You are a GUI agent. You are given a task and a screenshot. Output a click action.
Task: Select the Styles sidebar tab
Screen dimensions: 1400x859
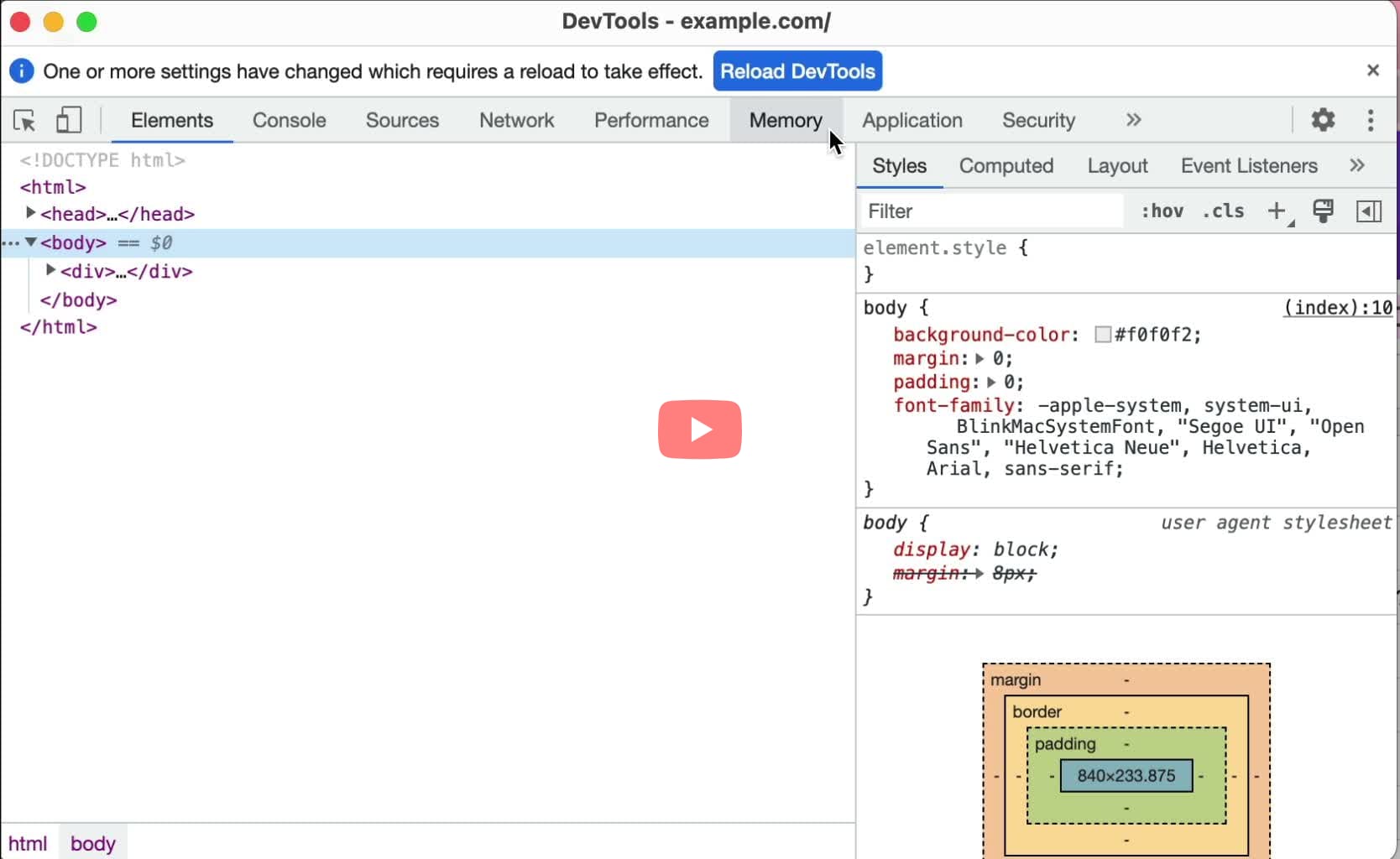pyautogui.click(x=899, y=165)
